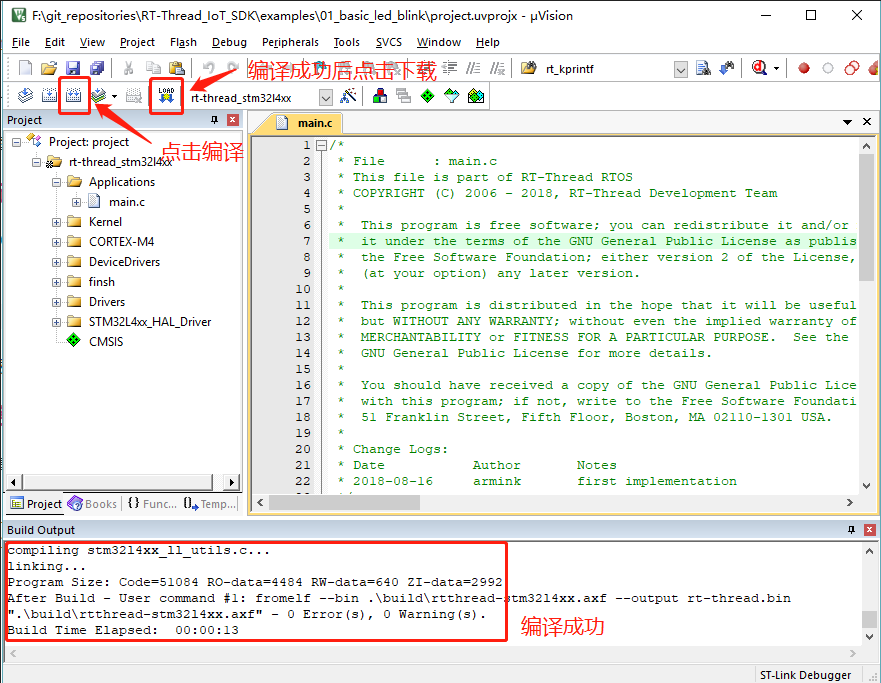Collapse the comment block fold at line 1
The width and height of the screenshot is (881, 683).
(321, 145)
